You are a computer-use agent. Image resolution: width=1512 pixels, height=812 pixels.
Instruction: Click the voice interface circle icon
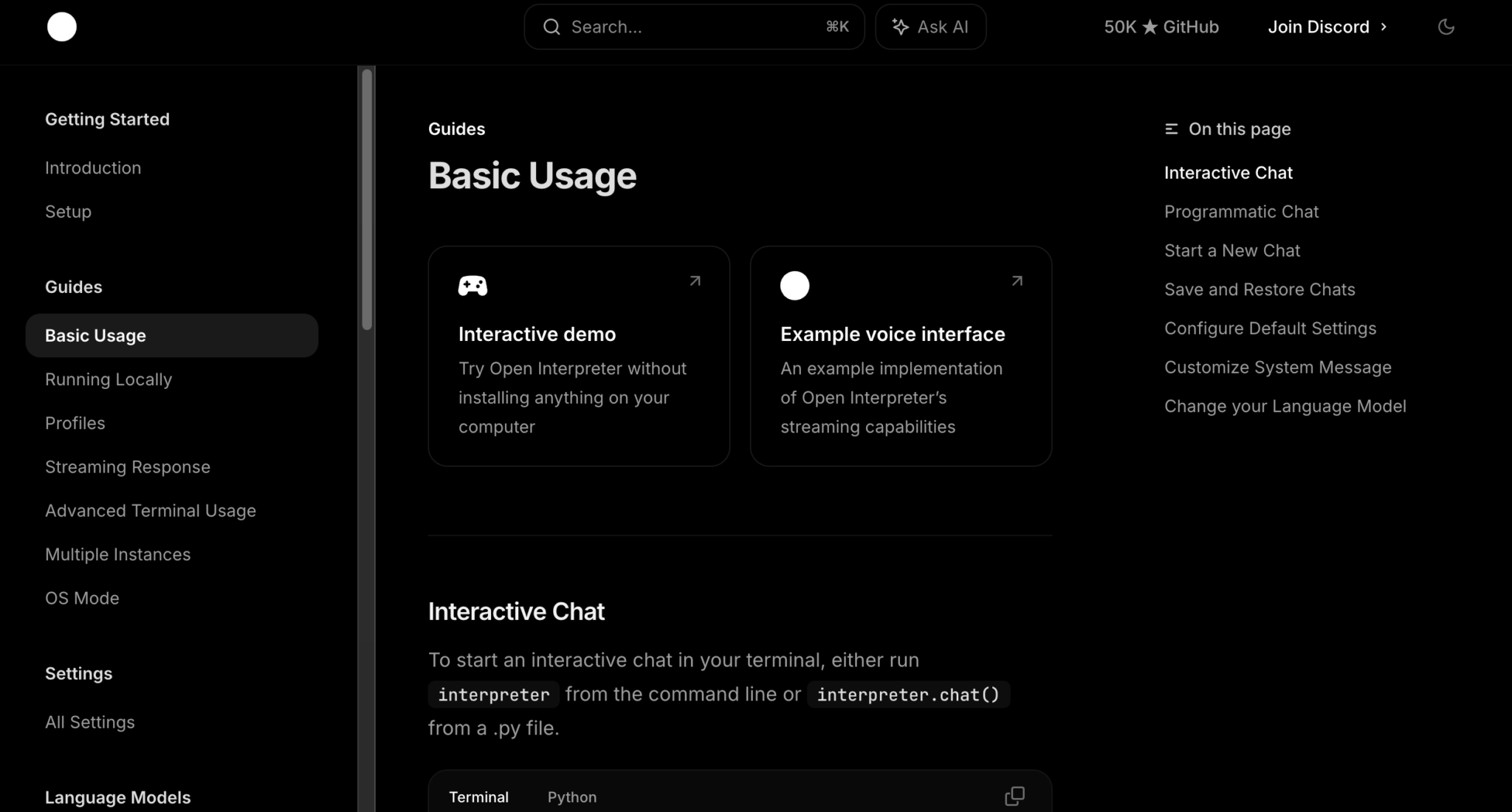794,286
